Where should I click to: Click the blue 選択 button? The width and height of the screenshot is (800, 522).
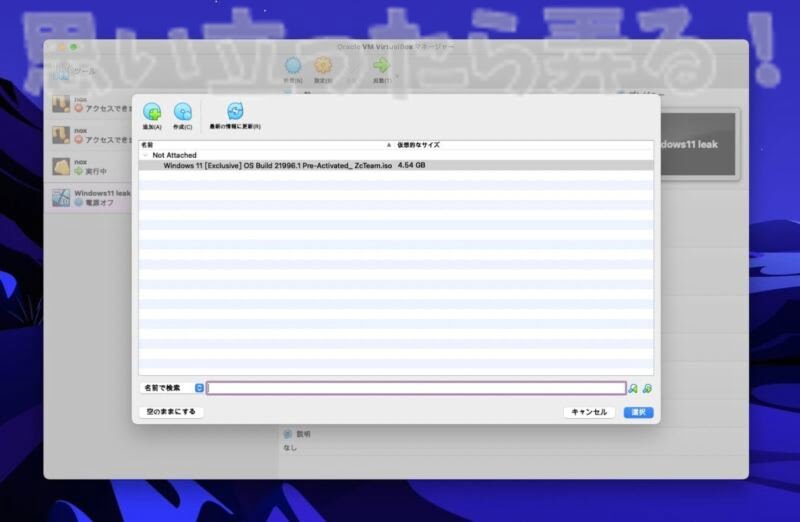coord(639,412)
